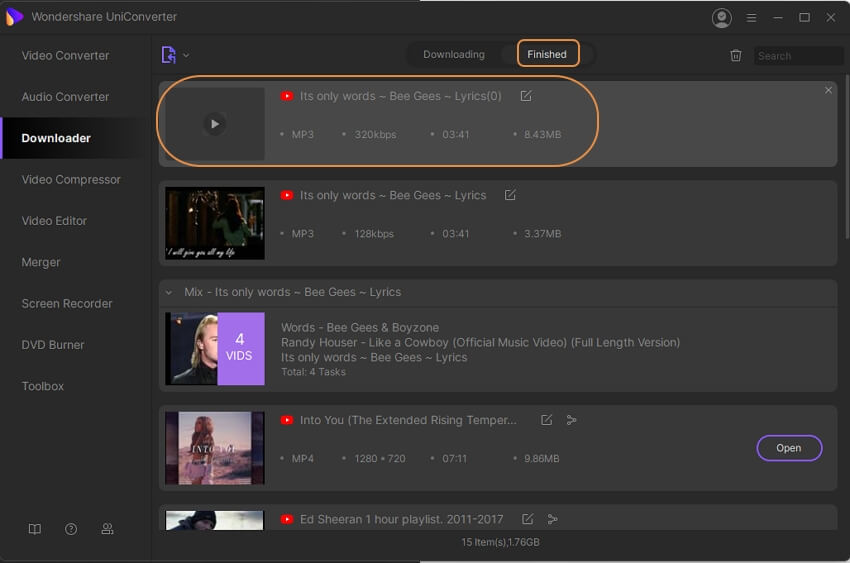Image resolution: width=850 pixels, height=563 pixels.
Task: Go to Screen Recorder in sidebar
Action: tap(67, 303)
